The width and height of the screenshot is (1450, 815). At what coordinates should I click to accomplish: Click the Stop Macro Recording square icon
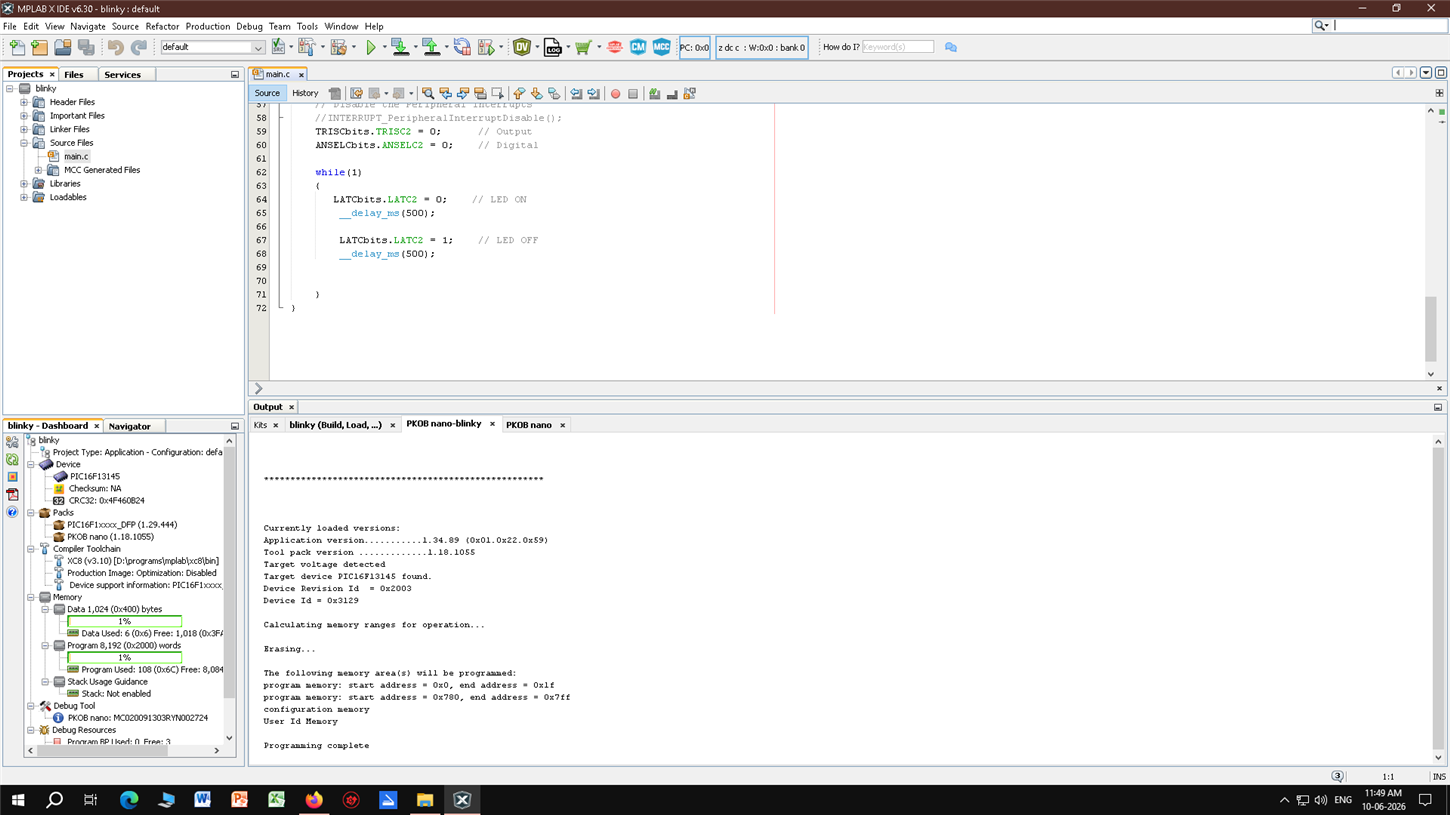(x=633, y=94)
